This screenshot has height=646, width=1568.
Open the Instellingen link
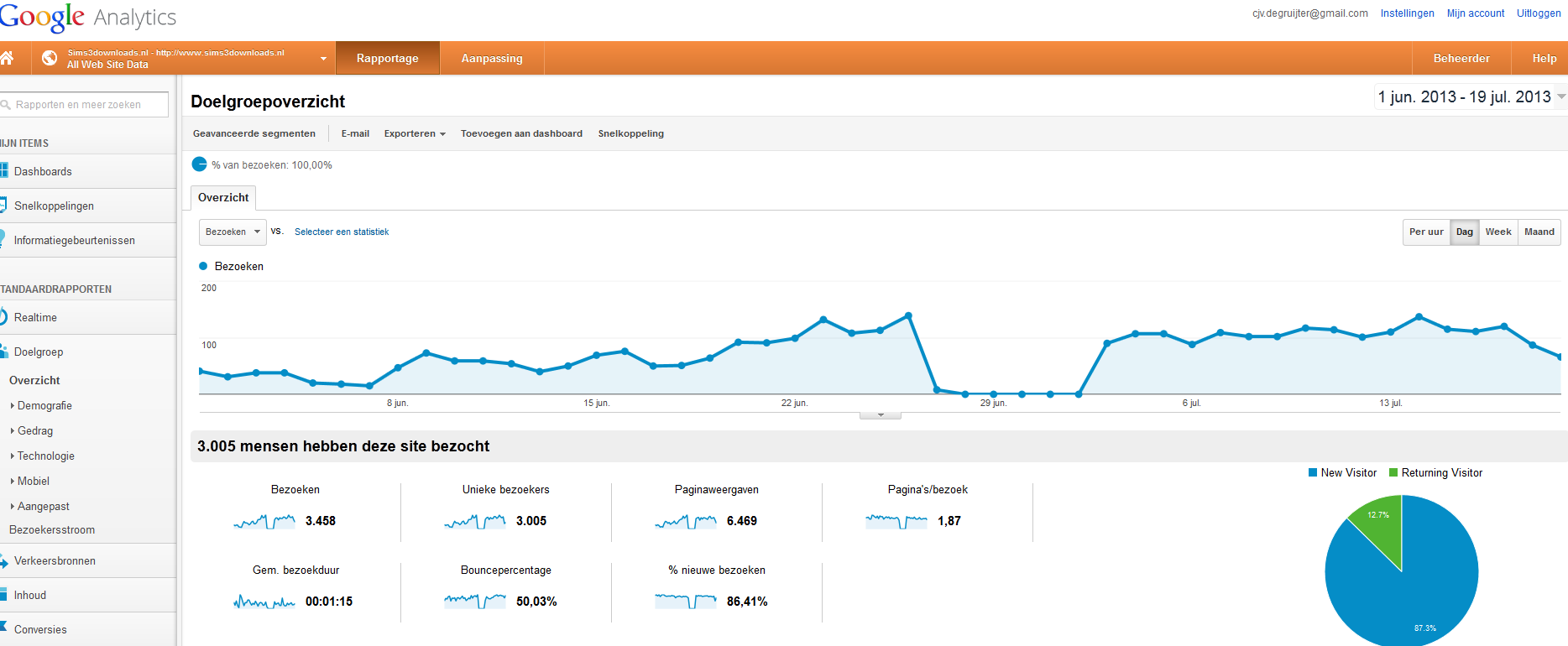pyautogui.click(x=1408, y=13)
